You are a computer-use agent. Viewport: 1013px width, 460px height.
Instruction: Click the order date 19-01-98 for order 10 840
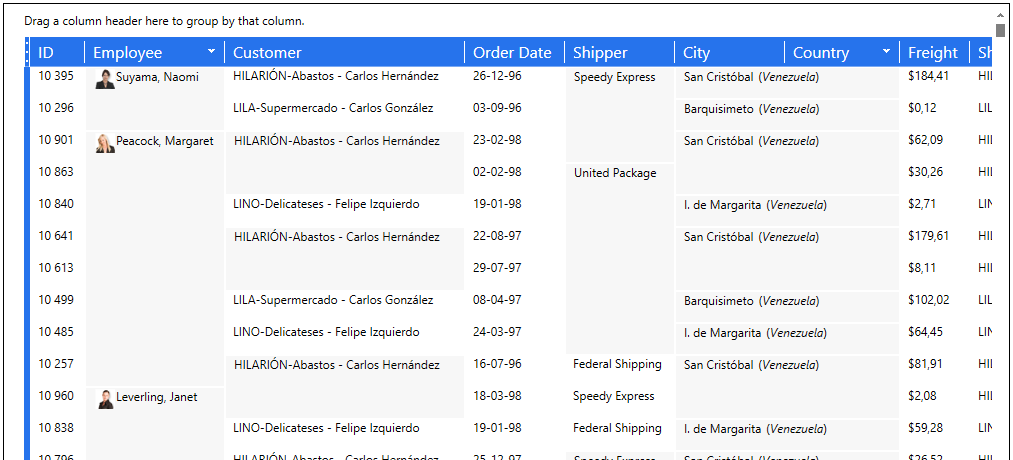point(497,204)
